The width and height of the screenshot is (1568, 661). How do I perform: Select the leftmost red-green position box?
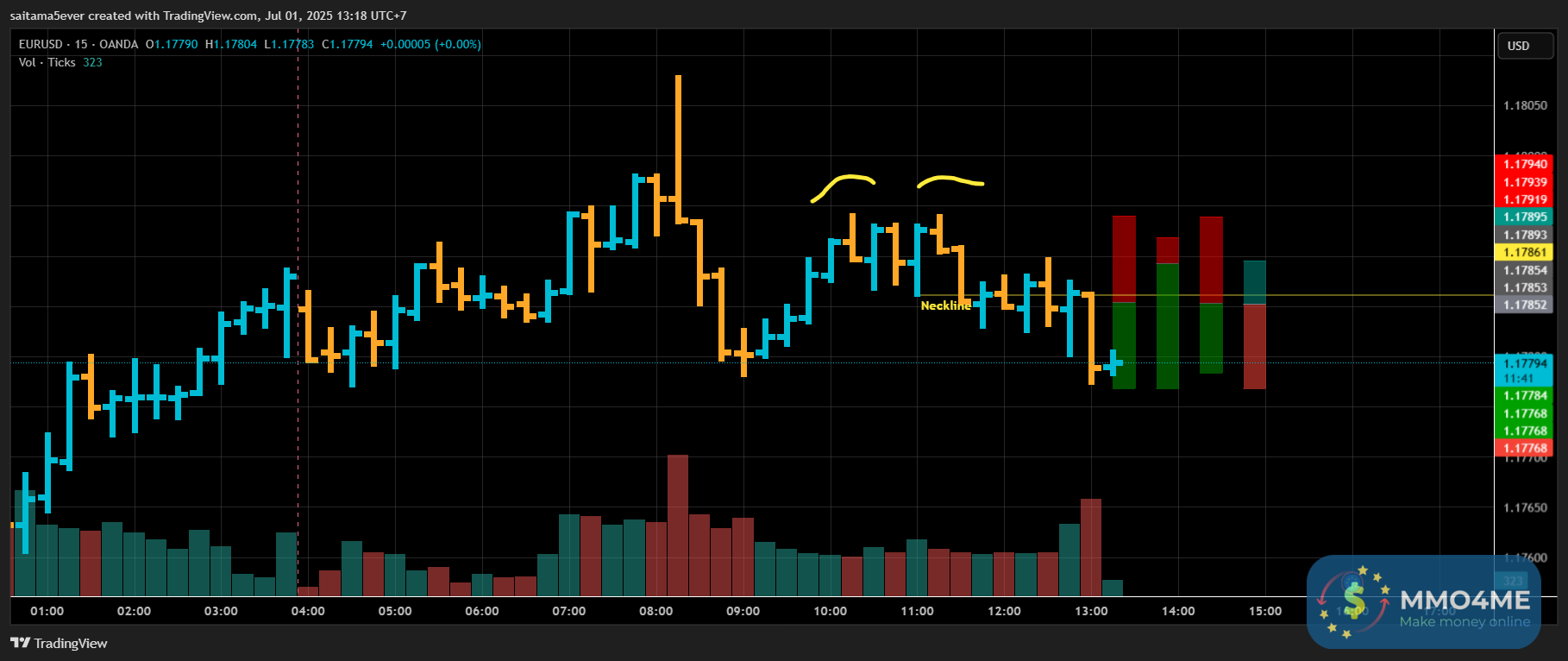tap(1124, 302)
